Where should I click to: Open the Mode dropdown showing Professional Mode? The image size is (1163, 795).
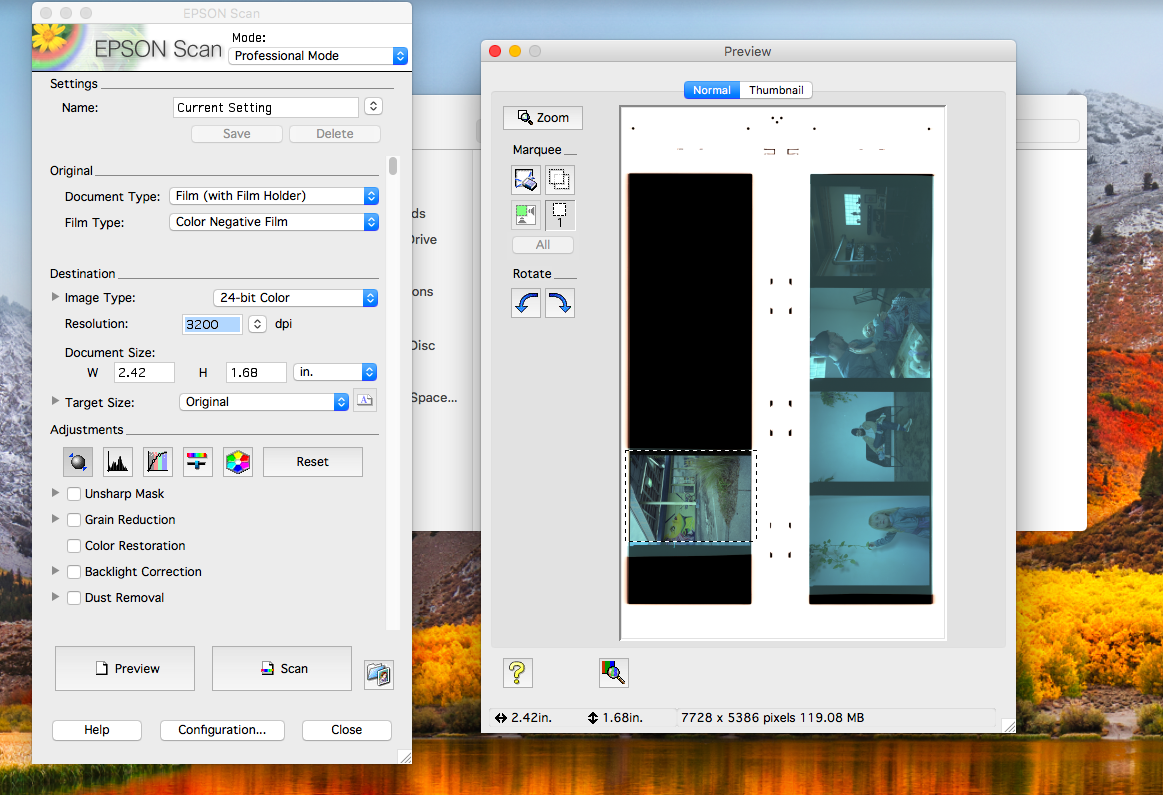coord(318,56)
